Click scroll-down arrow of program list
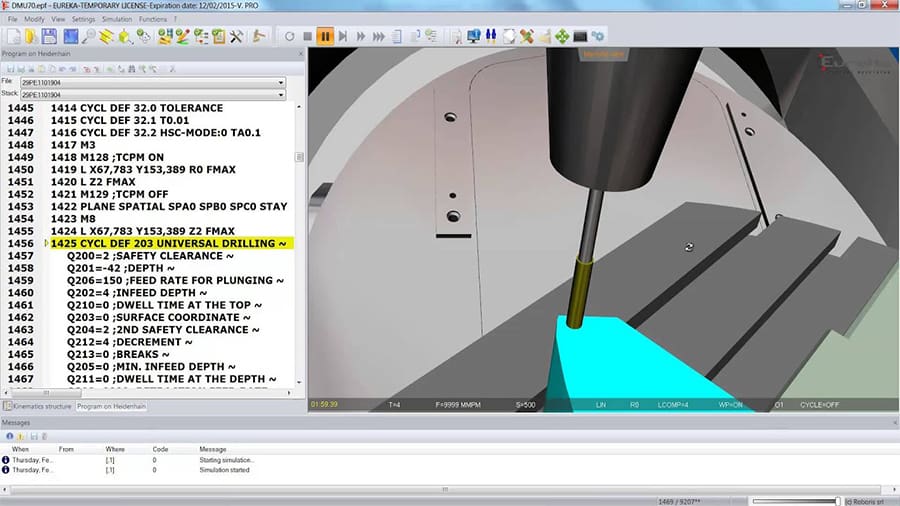Viewport: 900px width, 506px height. (299, 382)
